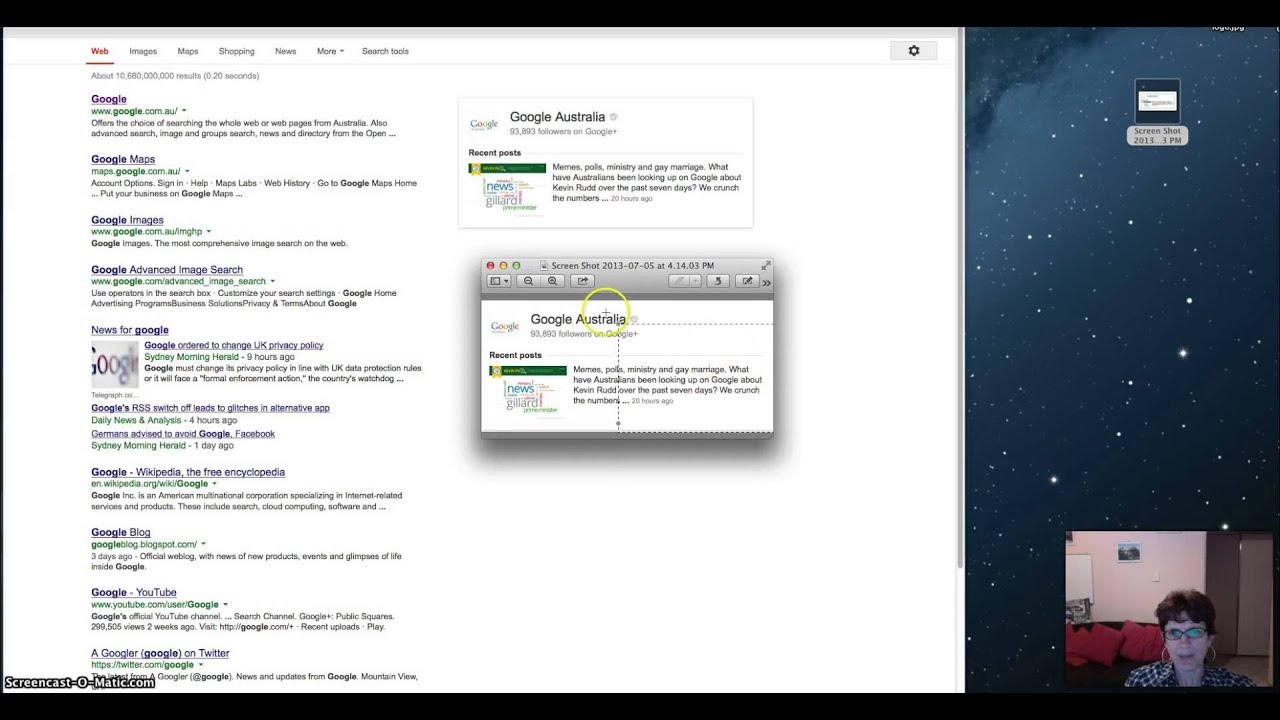Open the Google settings gear menu

[914, 51]
